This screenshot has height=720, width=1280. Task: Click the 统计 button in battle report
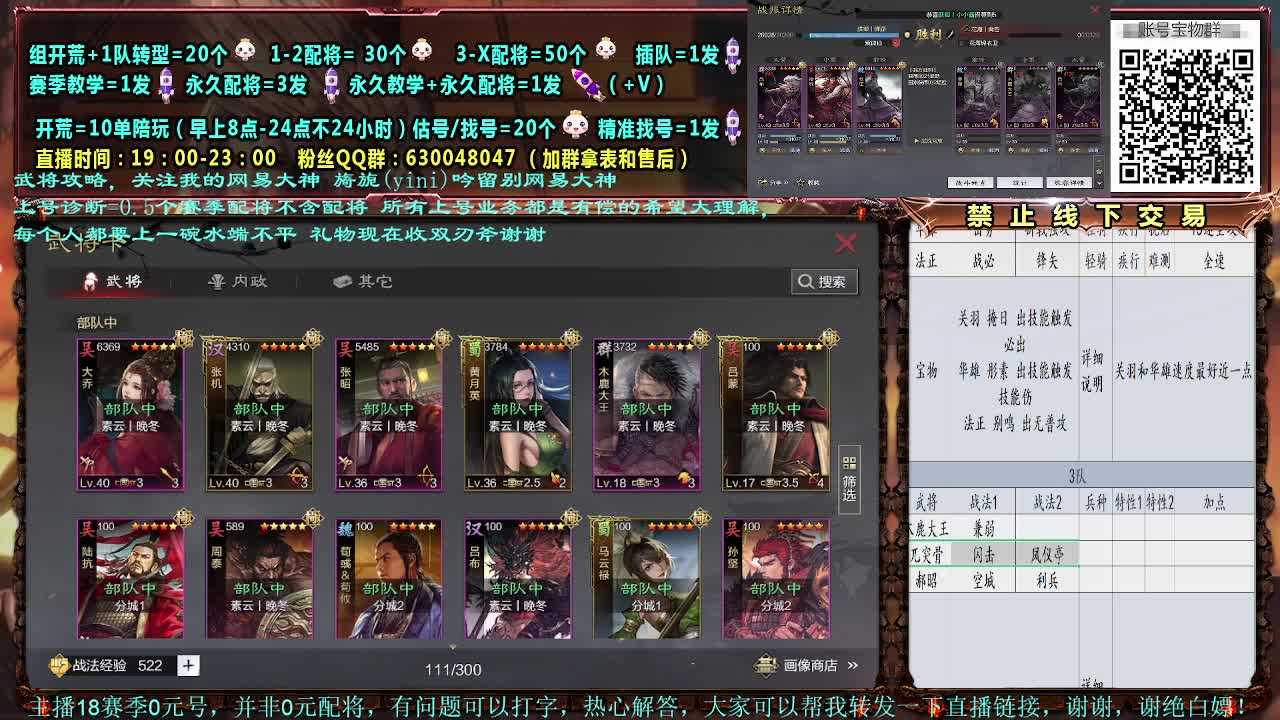tap(1019, 182)
